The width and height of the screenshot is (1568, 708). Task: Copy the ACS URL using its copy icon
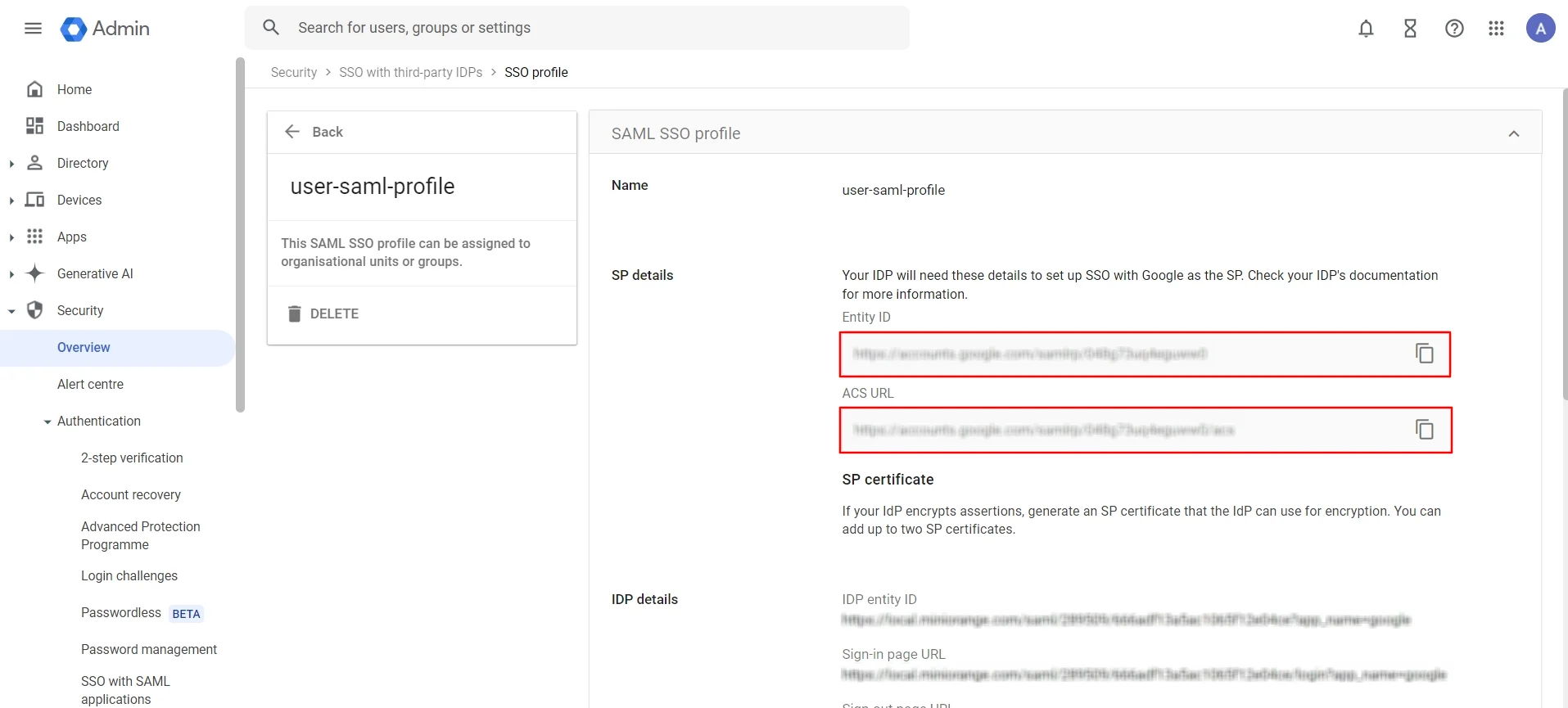coord(1425,429)
